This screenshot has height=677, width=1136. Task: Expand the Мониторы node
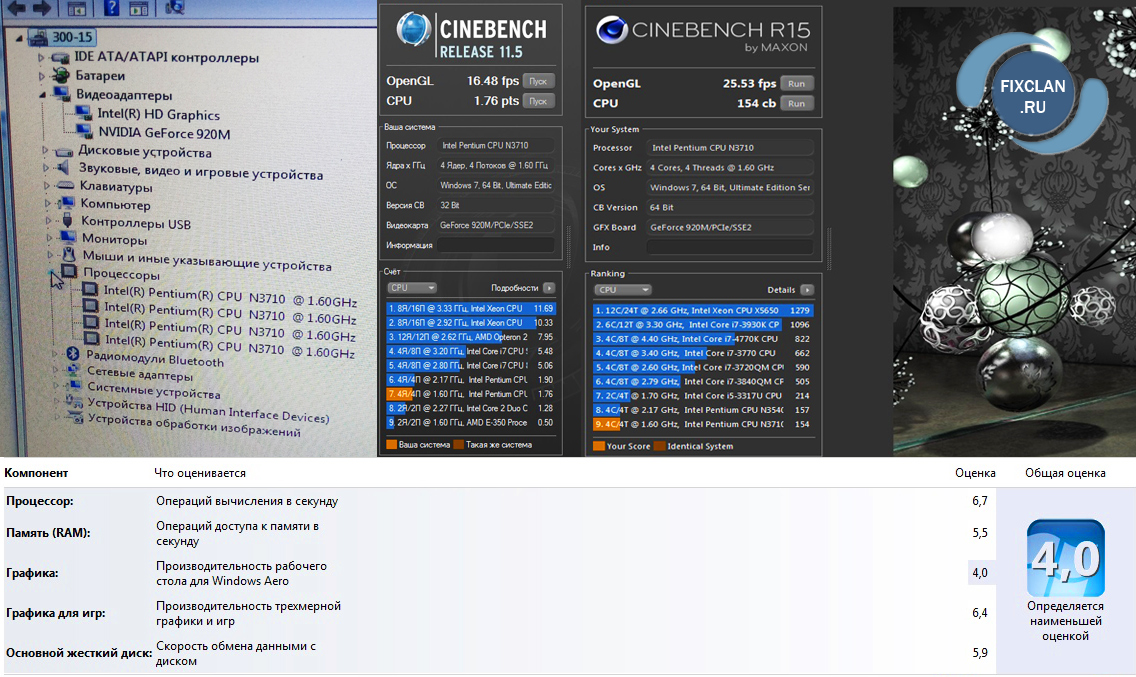pyautogui.click(x=49, y=238)
